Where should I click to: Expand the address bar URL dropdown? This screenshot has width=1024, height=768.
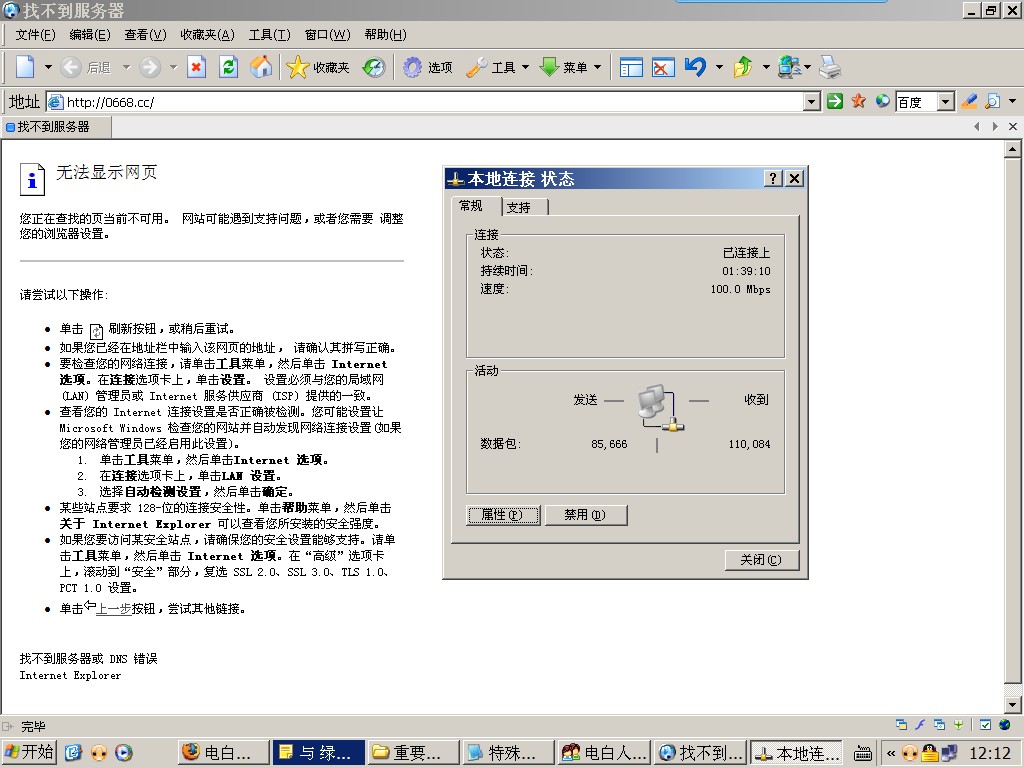click(812, 101)
